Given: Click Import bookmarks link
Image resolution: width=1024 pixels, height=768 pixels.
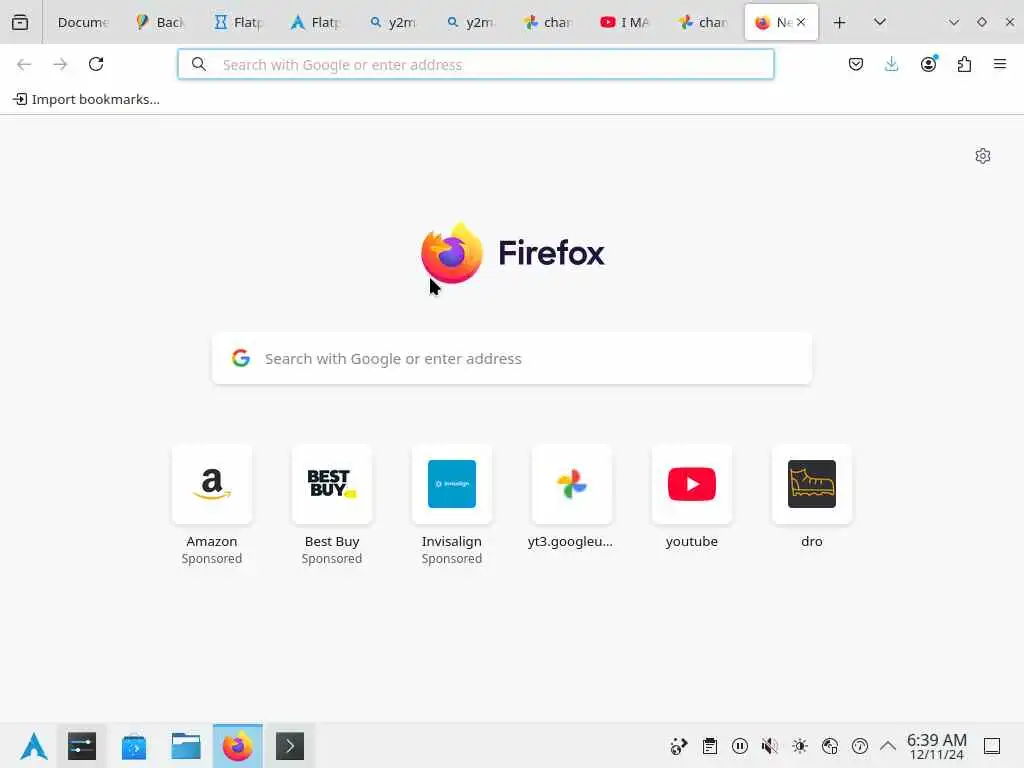Looking at the screenshot, I should tap(86, 99).
